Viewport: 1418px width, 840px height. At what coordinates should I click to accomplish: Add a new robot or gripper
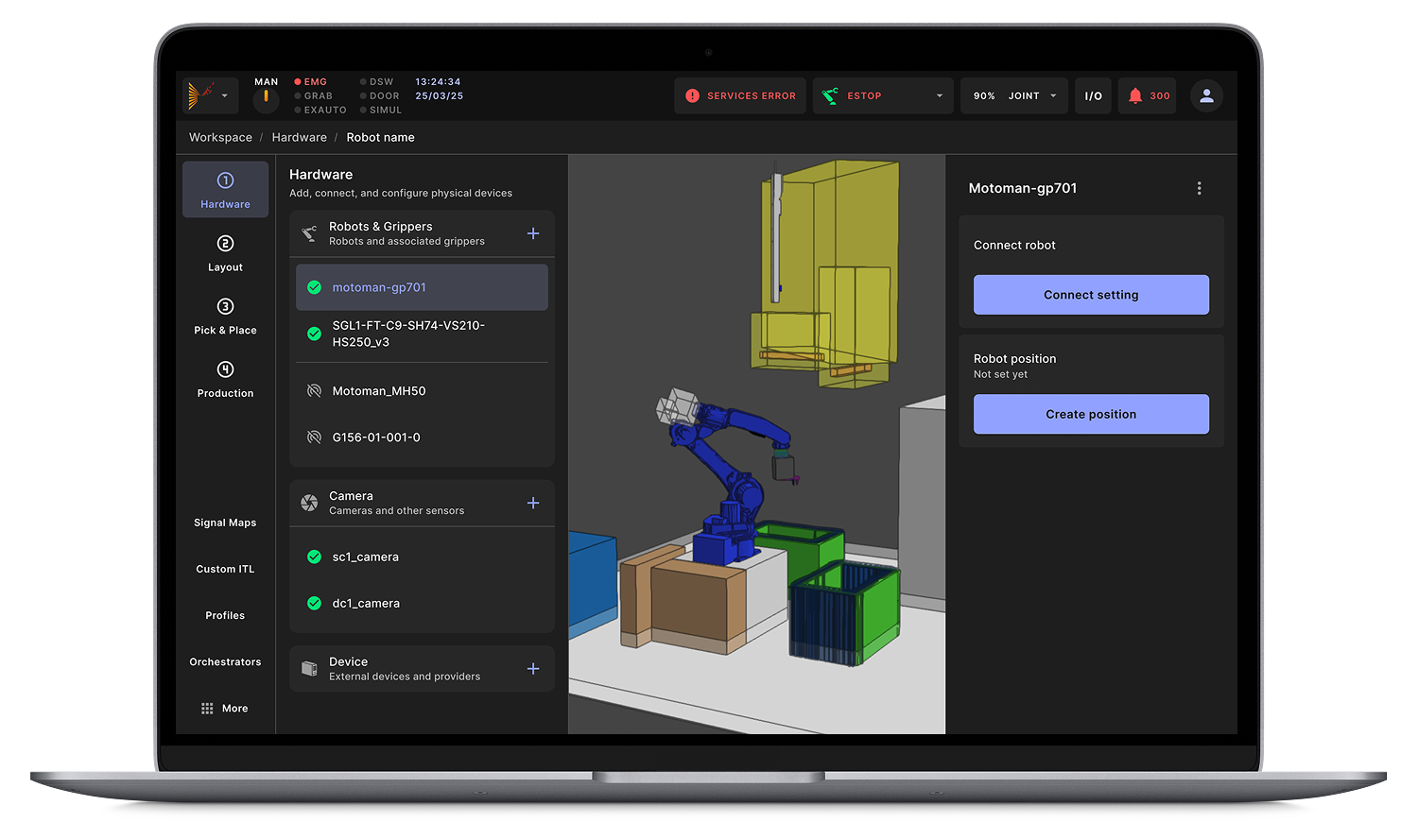pyautogui.click(x=533, y=233)
